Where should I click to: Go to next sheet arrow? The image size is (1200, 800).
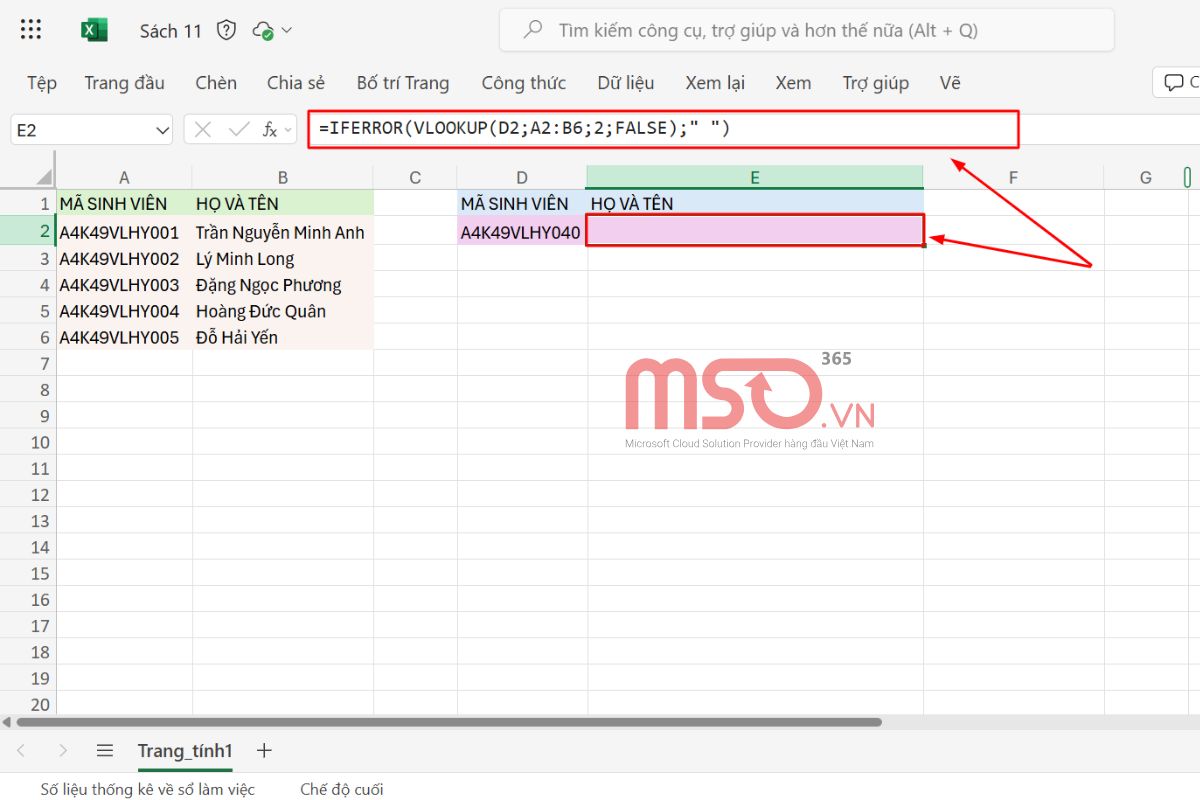63,750
